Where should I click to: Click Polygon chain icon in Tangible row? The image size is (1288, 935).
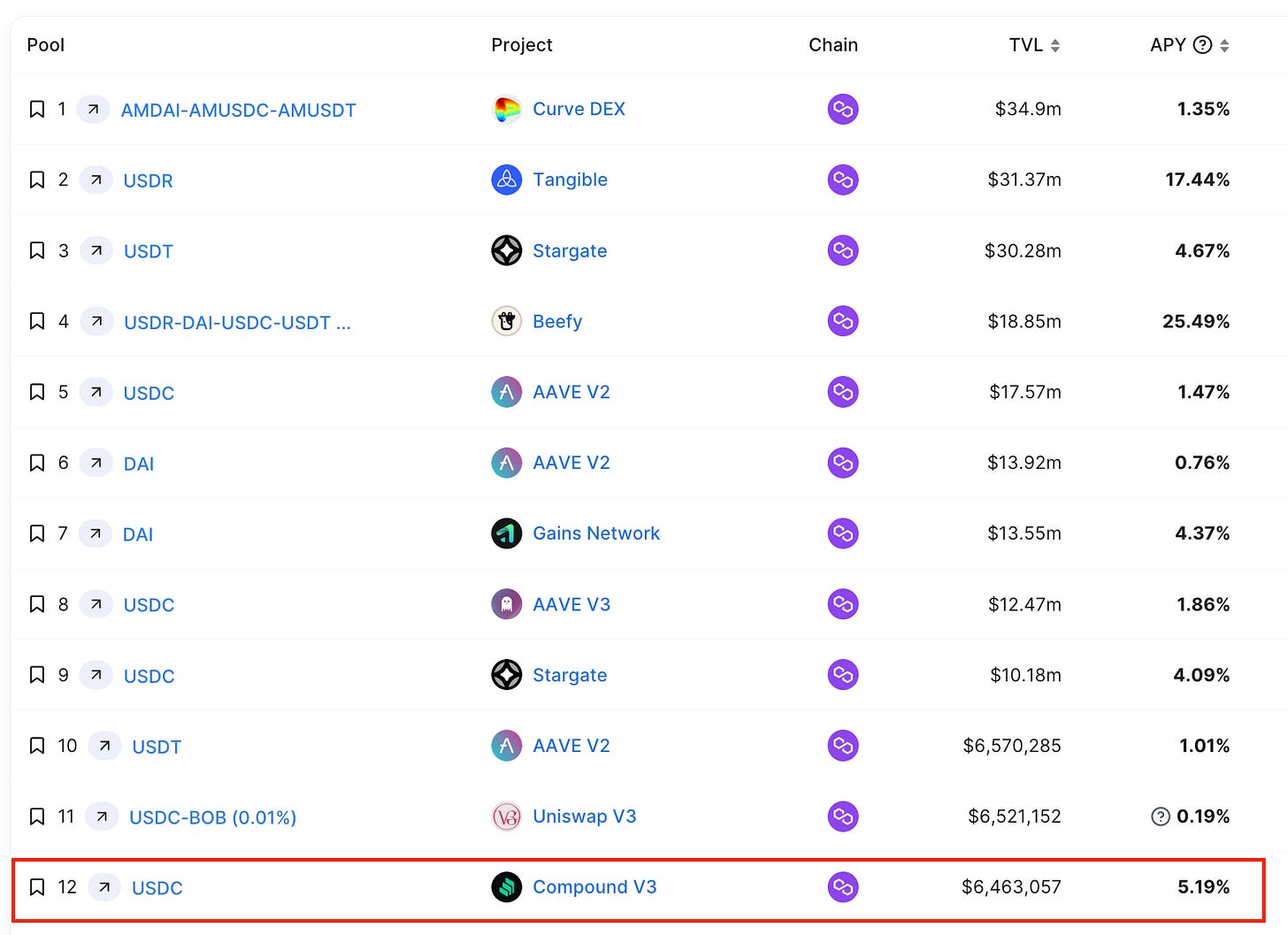(x=843, y=180)
